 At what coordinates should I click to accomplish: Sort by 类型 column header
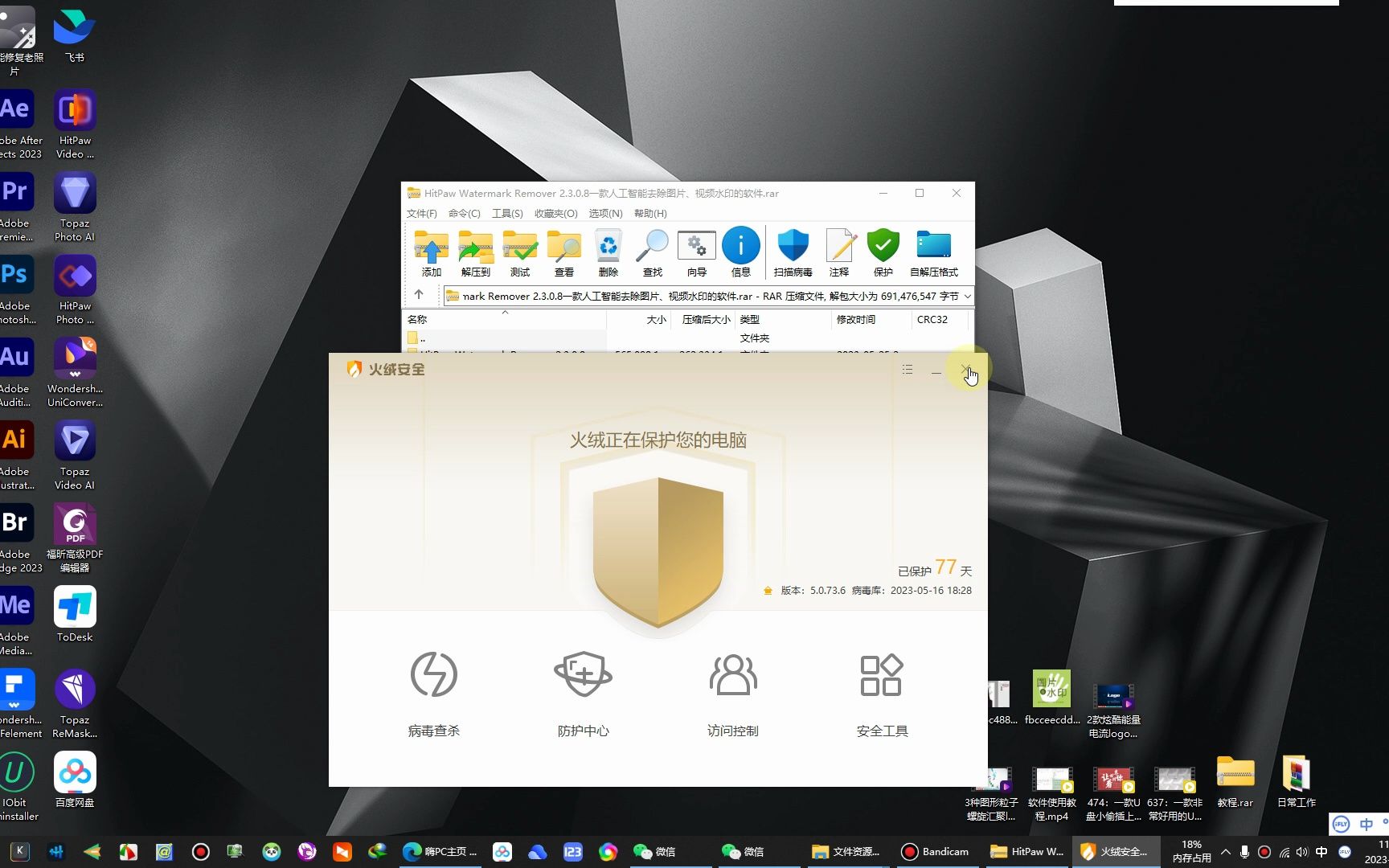click(783, 319)
